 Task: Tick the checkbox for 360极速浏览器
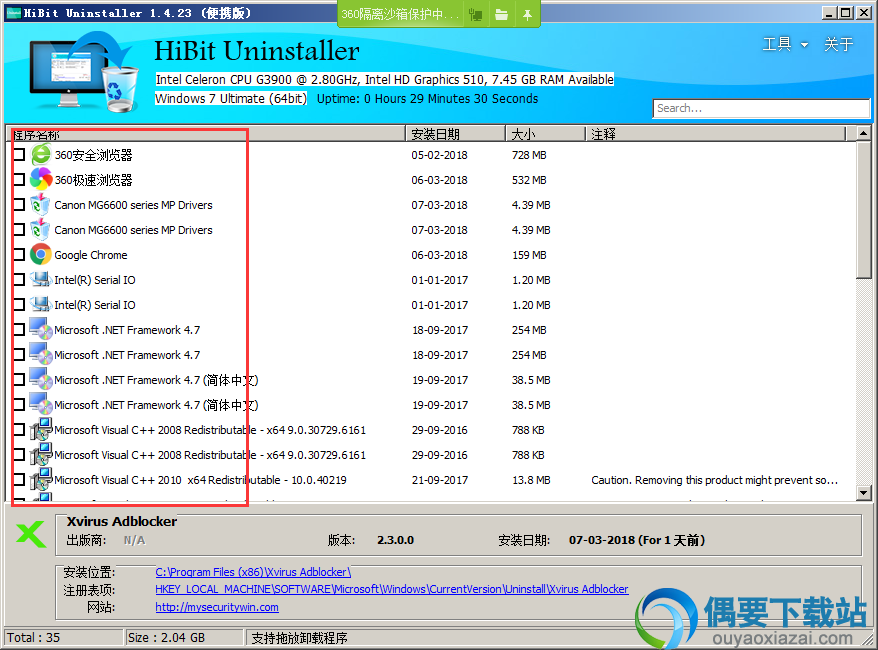[19, 180]
